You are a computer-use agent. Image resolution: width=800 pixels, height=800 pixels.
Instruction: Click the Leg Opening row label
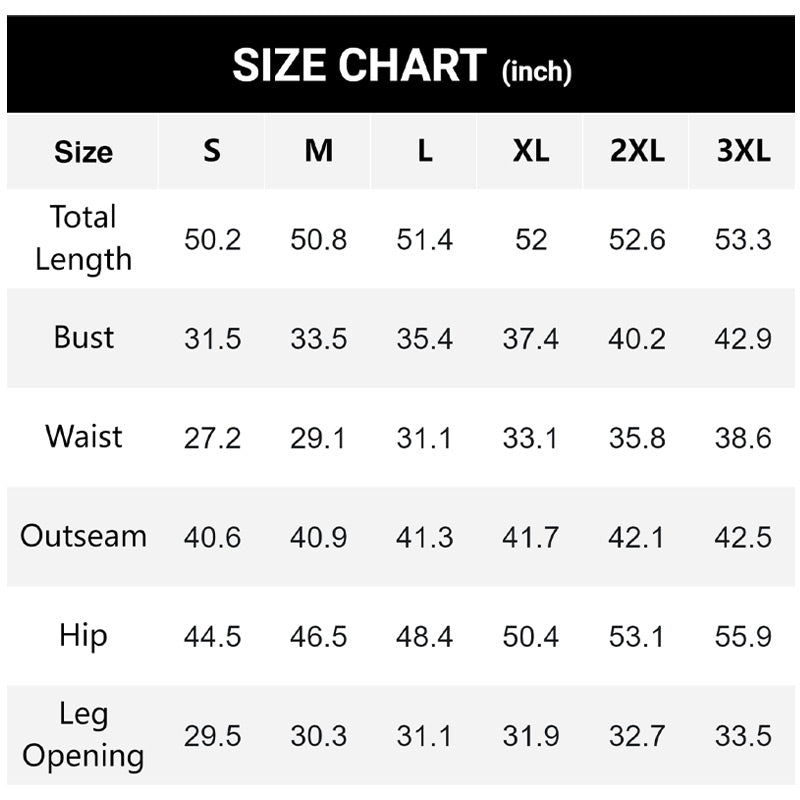pos(83,735)
